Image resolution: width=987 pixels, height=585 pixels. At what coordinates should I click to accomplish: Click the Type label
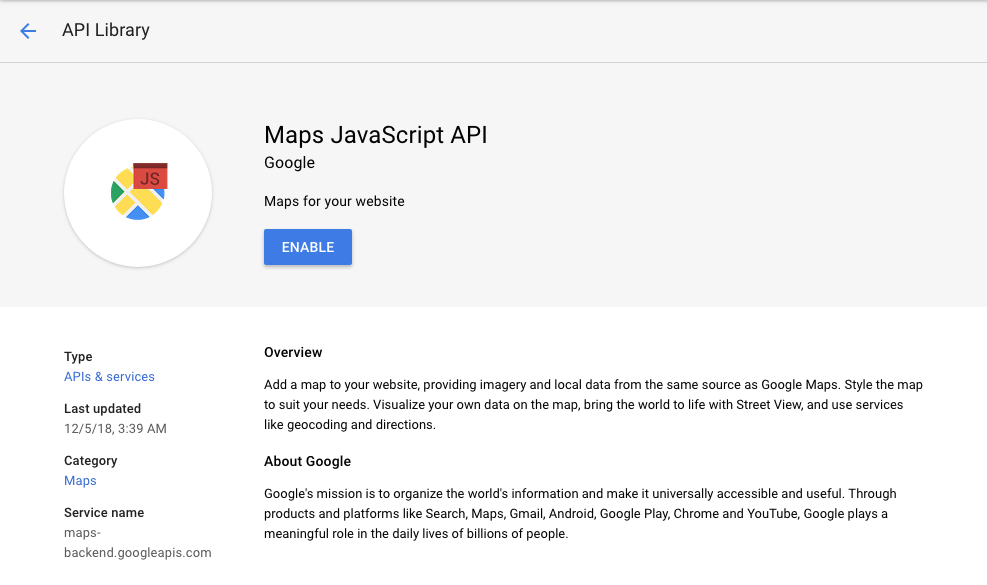(x=78, y=356)
